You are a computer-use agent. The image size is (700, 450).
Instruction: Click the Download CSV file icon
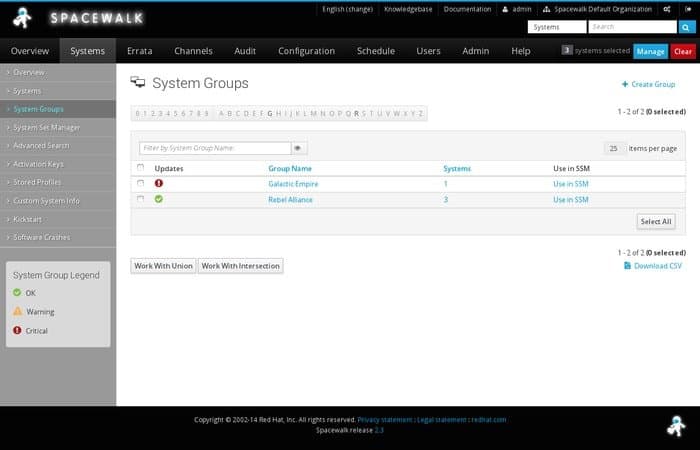pyautogui.click(x=627, y=266)
